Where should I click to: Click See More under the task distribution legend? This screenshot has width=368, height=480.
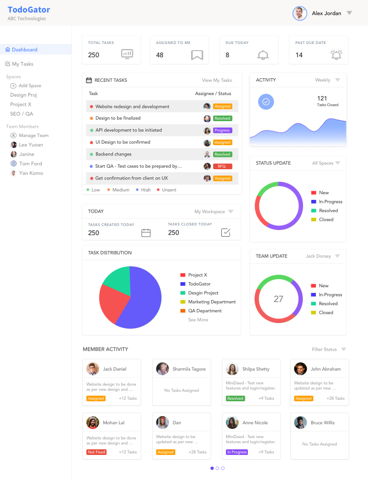[x=198, y=320]
